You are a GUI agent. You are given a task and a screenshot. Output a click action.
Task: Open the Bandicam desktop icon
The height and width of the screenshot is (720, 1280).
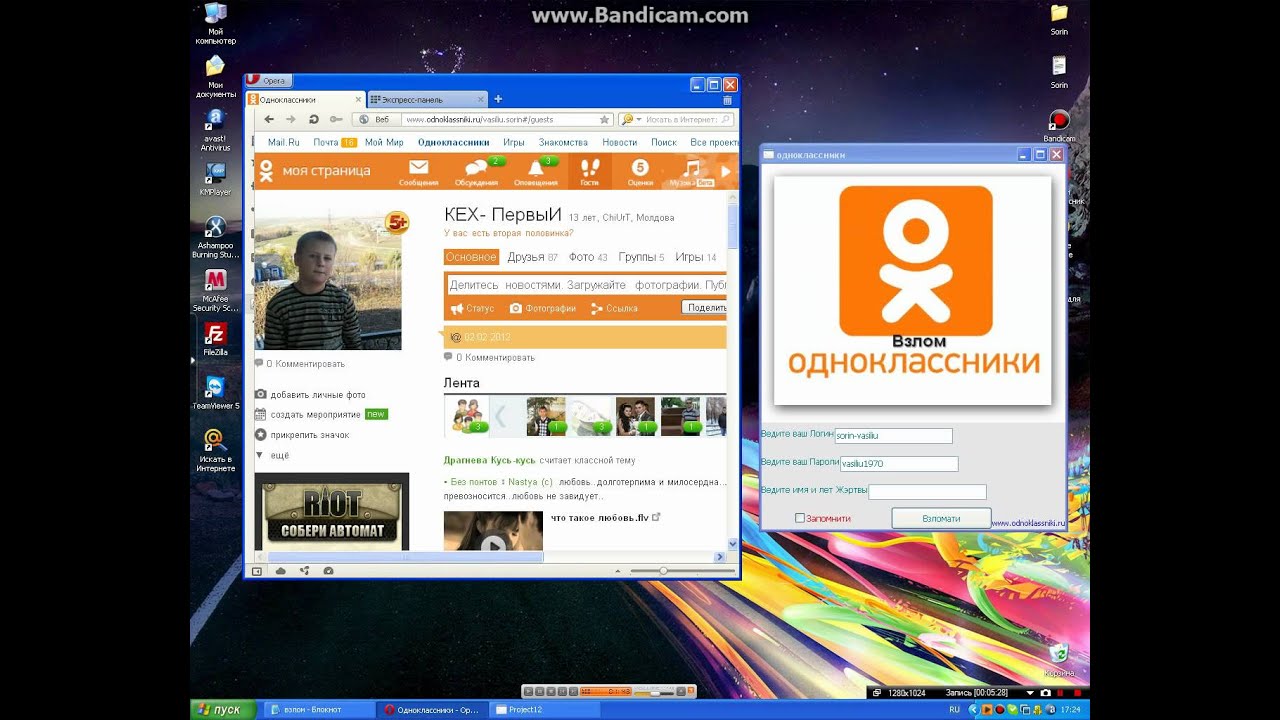coord(1059,126)
